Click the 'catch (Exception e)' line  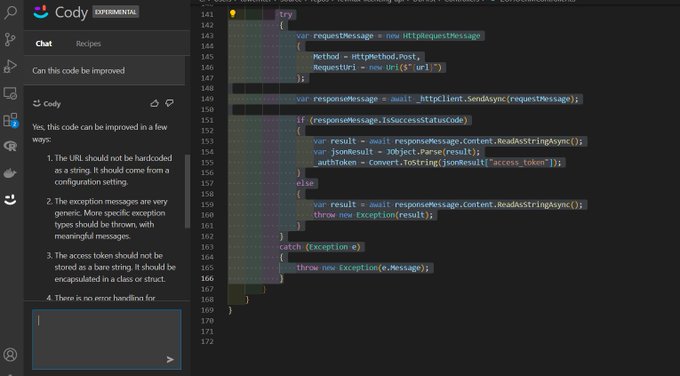pyautogui.click(x=320, y=247)
